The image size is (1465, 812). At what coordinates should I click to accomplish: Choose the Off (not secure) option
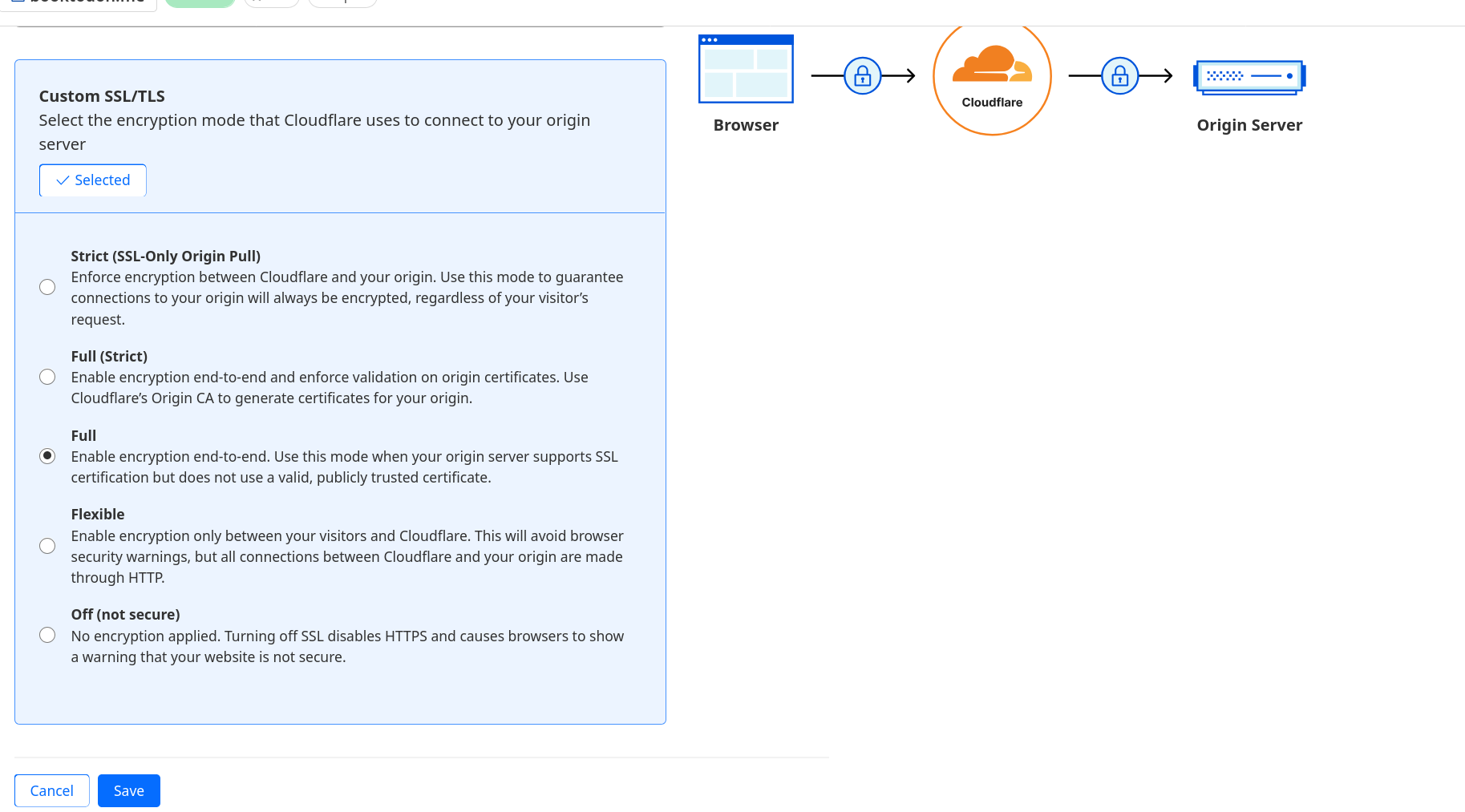[x=47, y=635]
